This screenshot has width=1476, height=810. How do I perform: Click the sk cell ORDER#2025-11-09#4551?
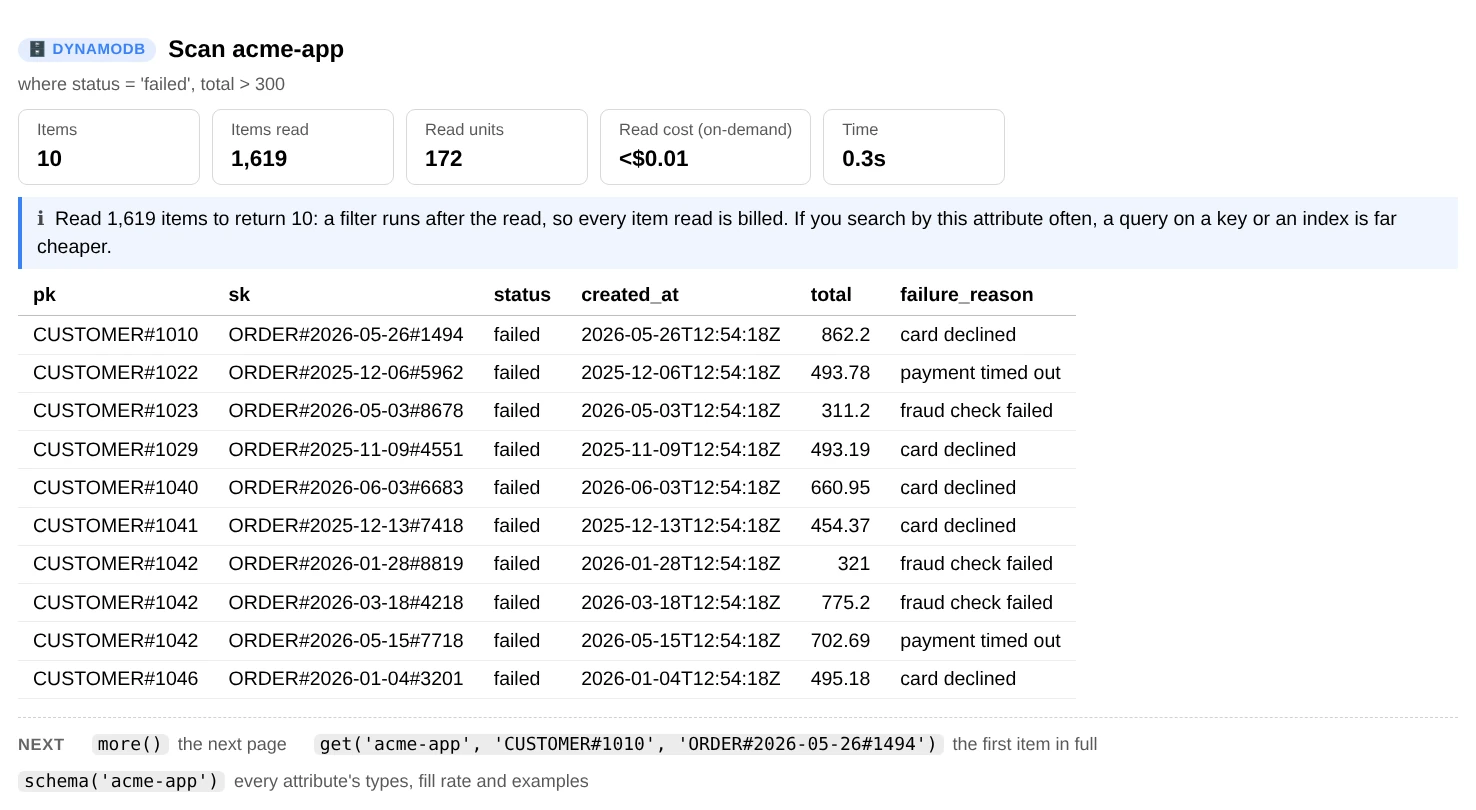(346, 450)
